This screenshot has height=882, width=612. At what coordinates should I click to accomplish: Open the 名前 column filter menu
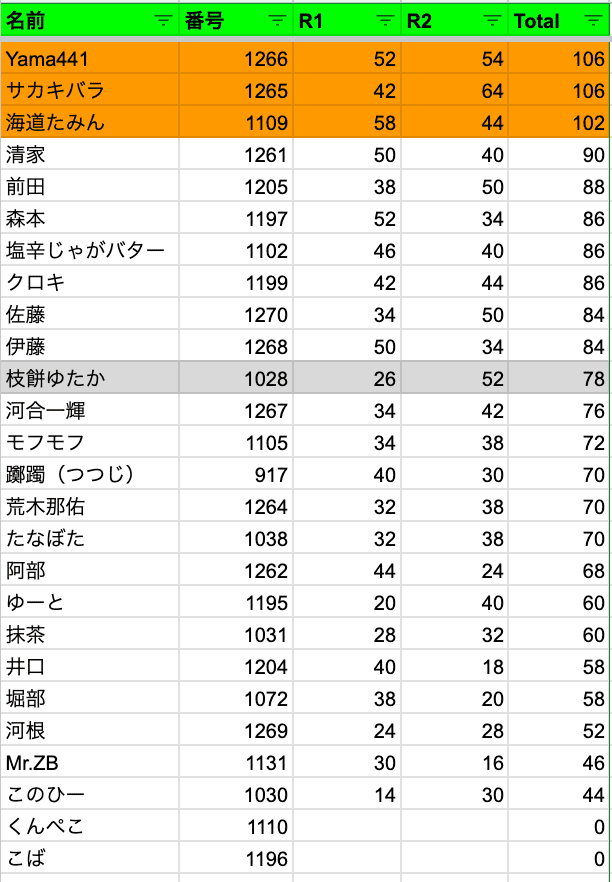(162, 21)
